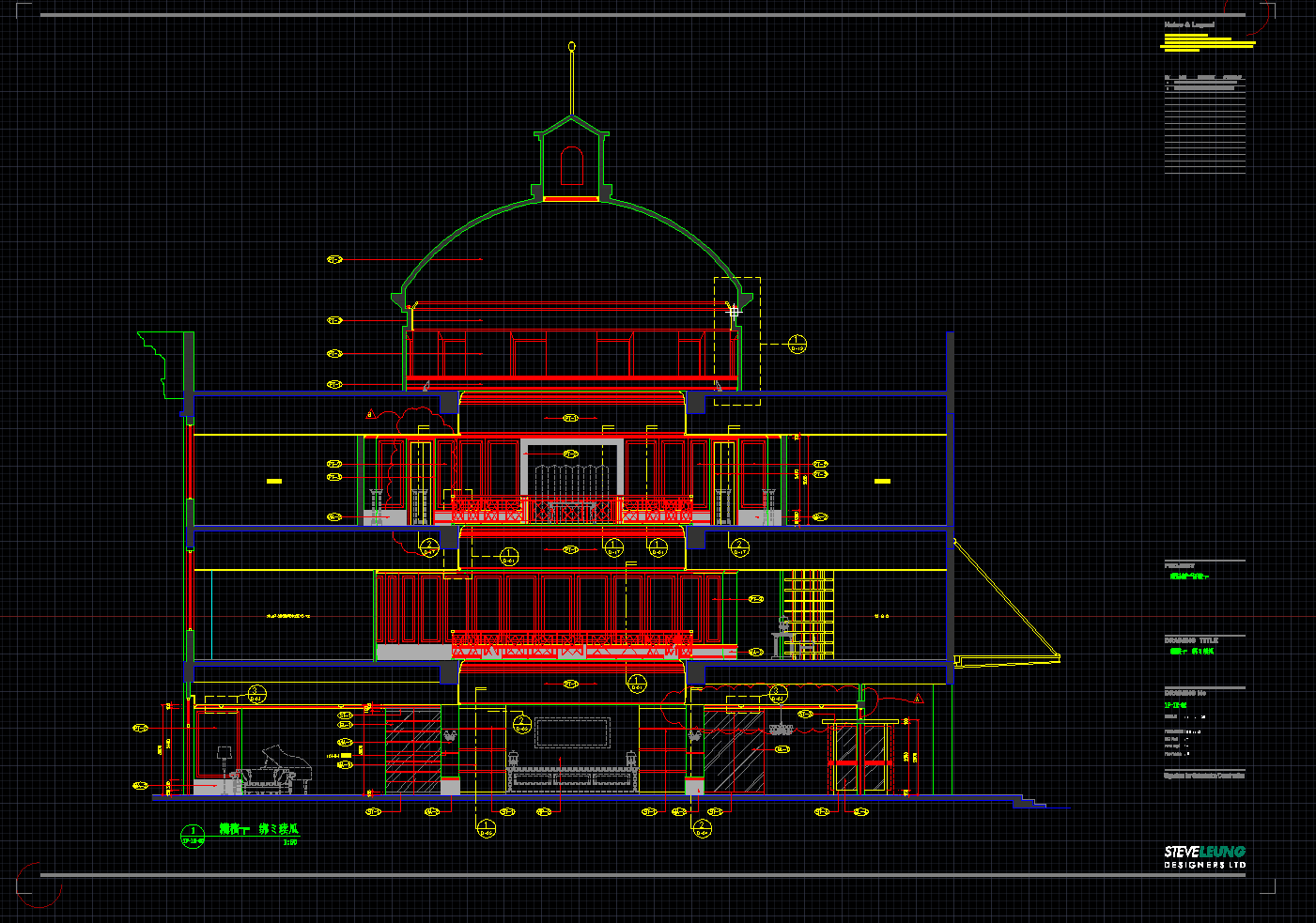Click the Notes & Legend heading
Screen dimensions: 1316x923
pyautogui.click(x=1189, y=24)
